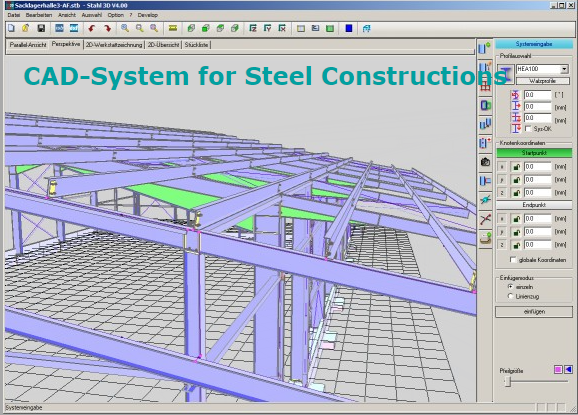Select the solid green cube display icon
The image size is (578, 415).
pyautogui.click(x=206, y=28)
